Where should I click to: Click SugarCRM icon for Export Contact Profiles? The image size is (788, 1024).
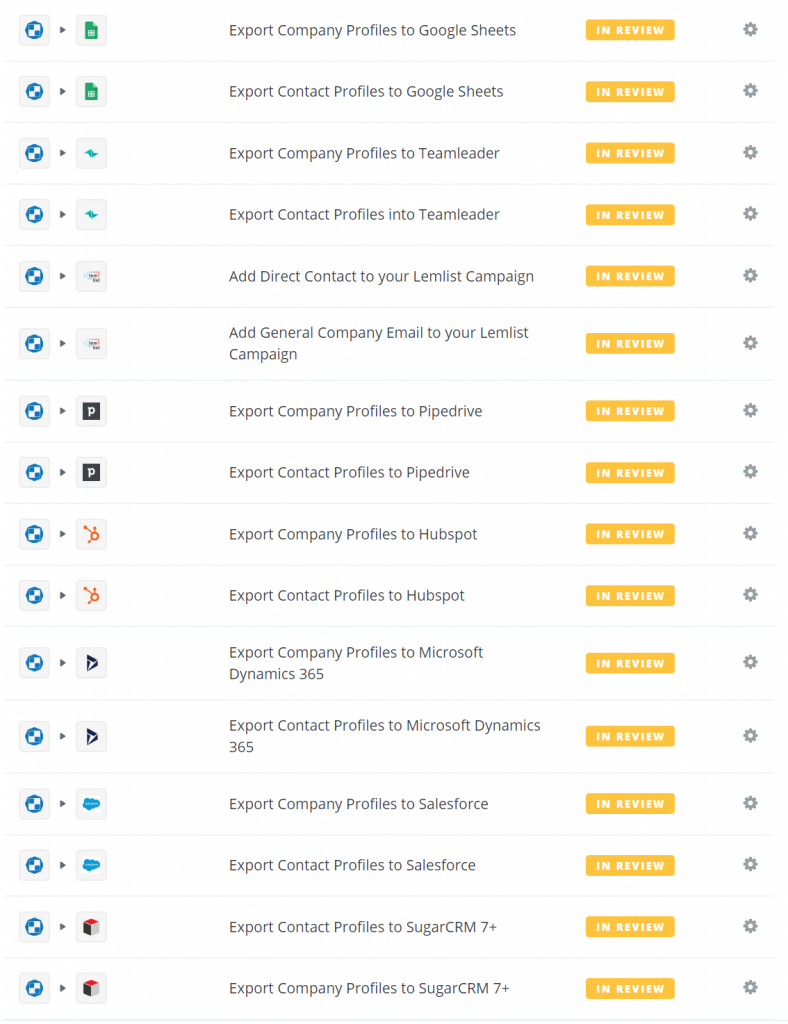(x=91, y=927)
